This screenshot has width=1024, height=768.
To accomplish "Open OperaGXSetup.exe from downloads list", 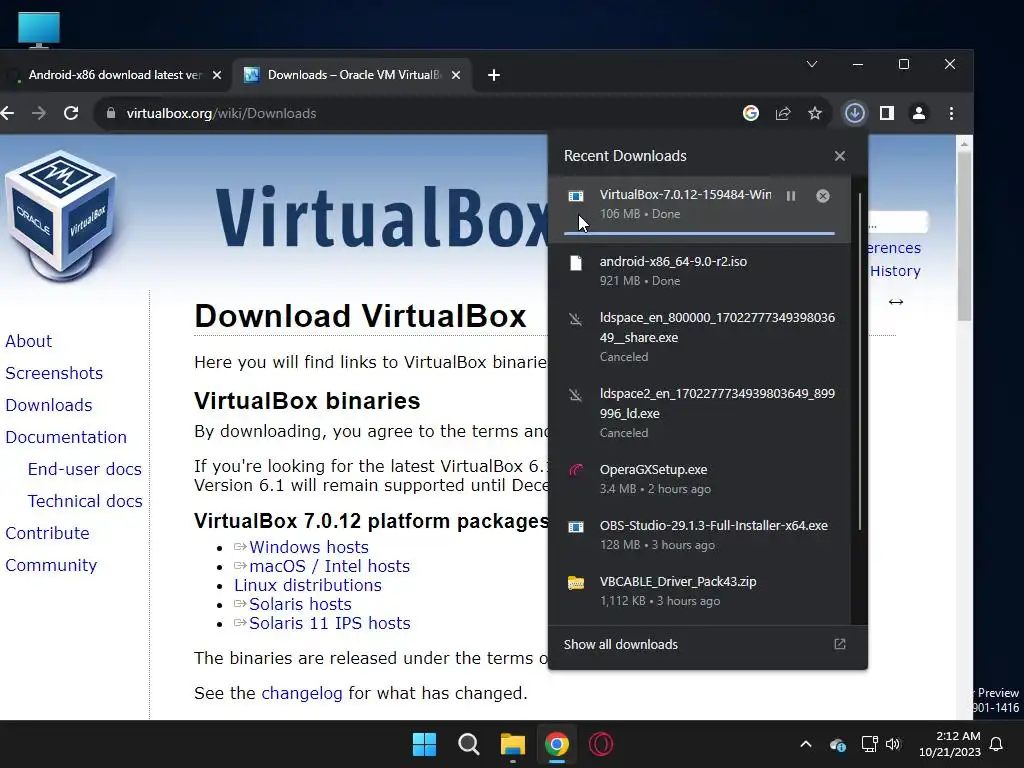I will (x=699, y=478).
